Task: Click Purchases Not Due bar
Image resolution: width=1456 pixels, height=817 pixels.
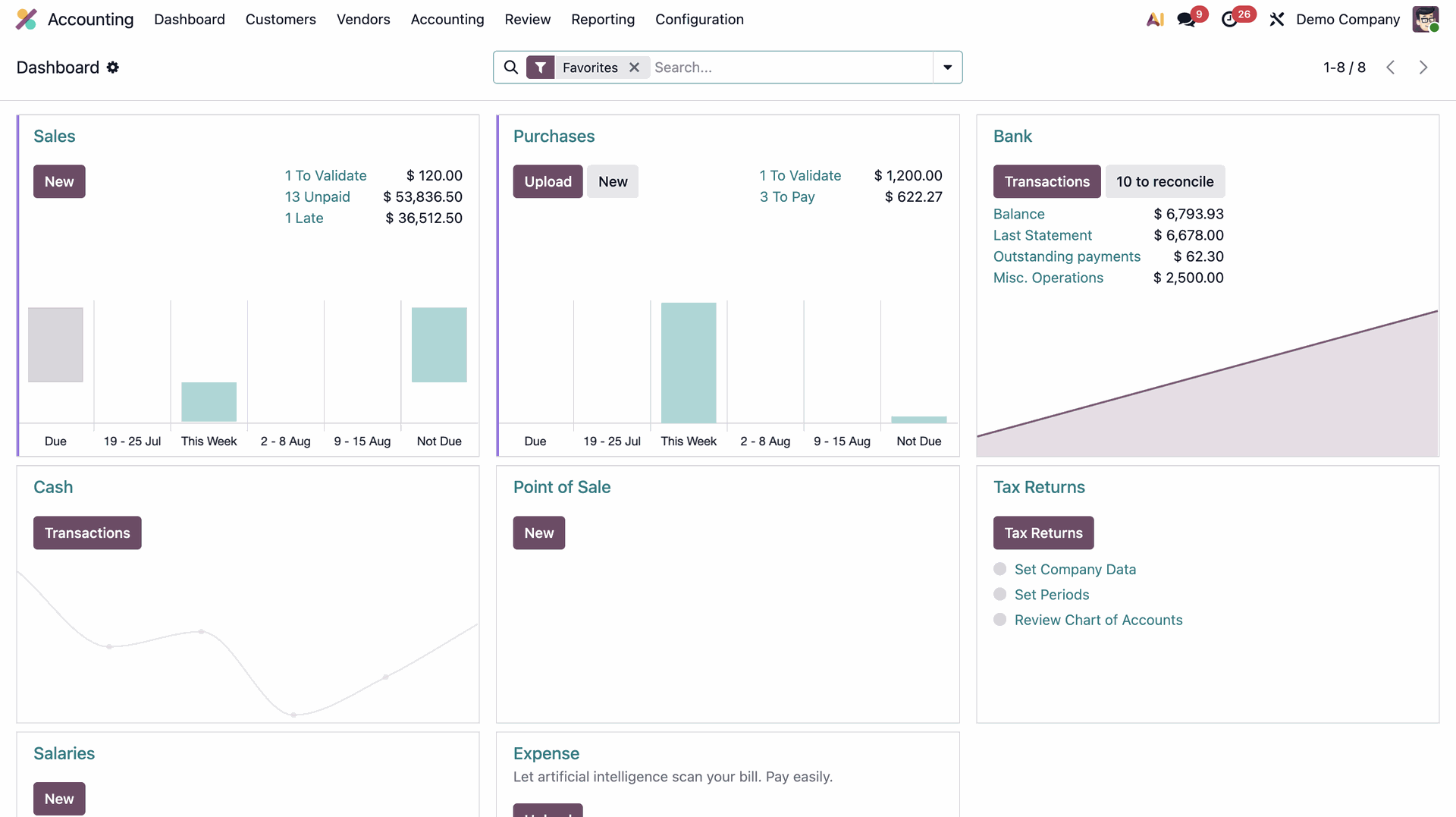Action: tap(919, 419)
